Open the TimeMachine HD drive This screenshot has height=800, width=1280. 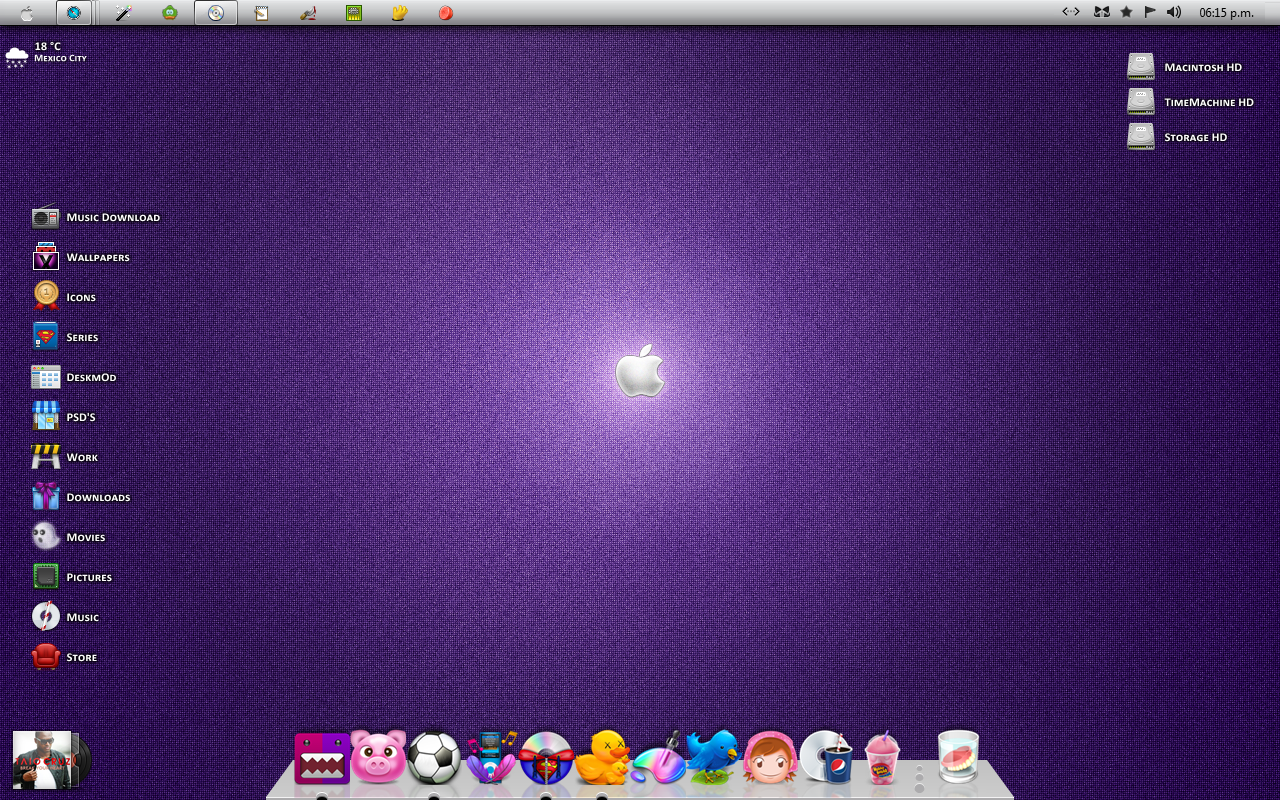coord(1190,102)
